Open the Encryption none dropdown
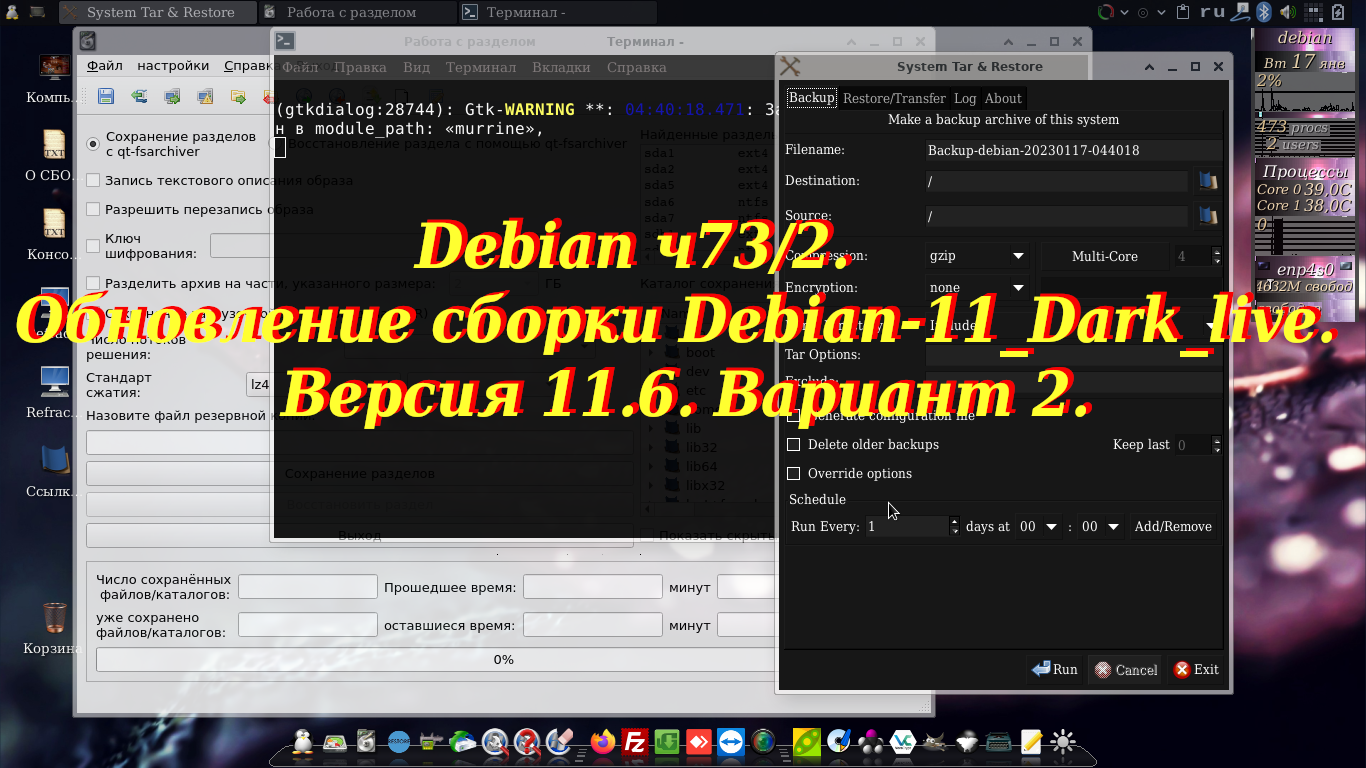The image size is (1366, 768). pyautogui.click(x=978, y=288)
